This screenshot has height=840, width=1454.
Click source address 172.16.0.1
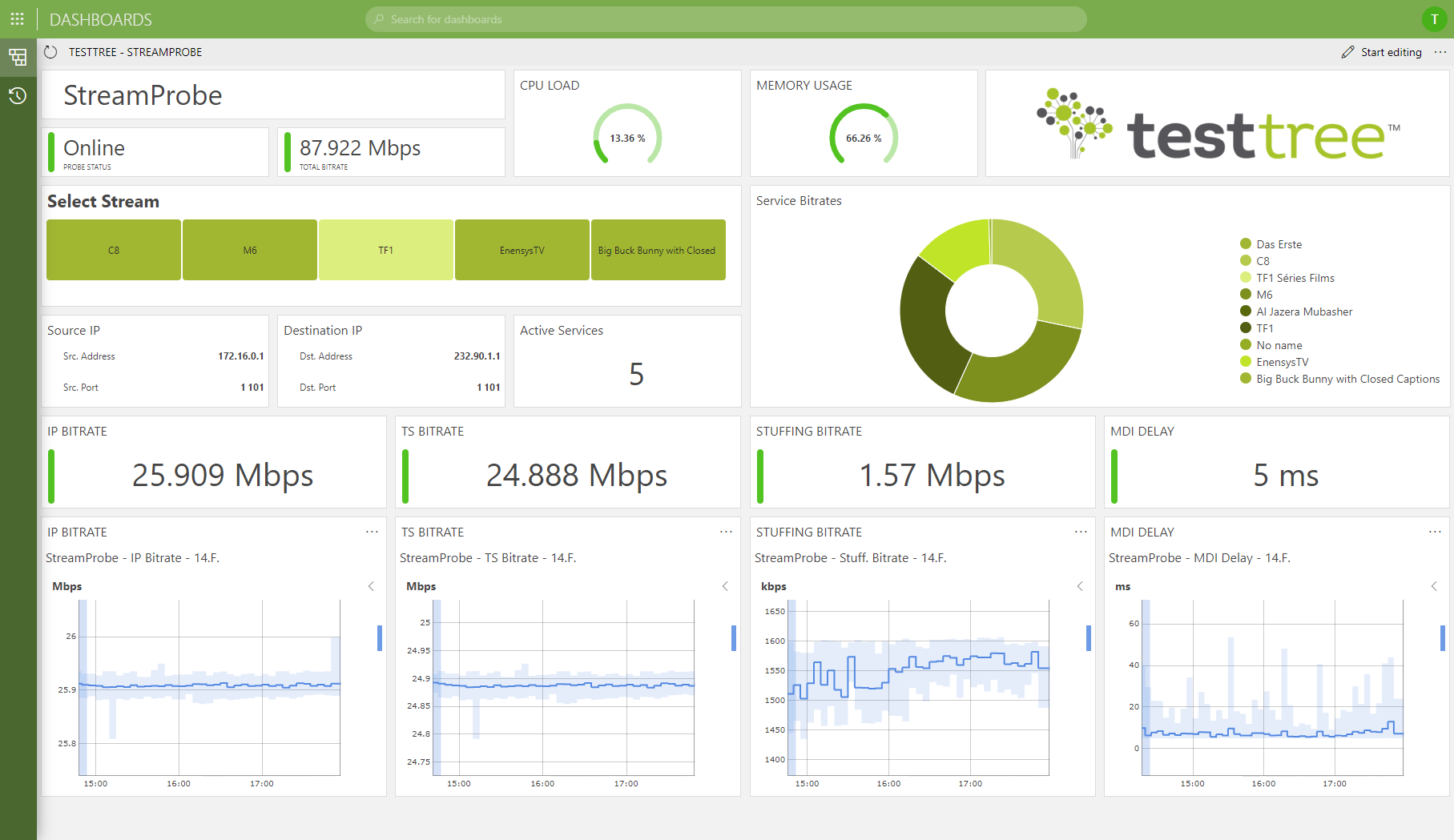coord(241,356)
